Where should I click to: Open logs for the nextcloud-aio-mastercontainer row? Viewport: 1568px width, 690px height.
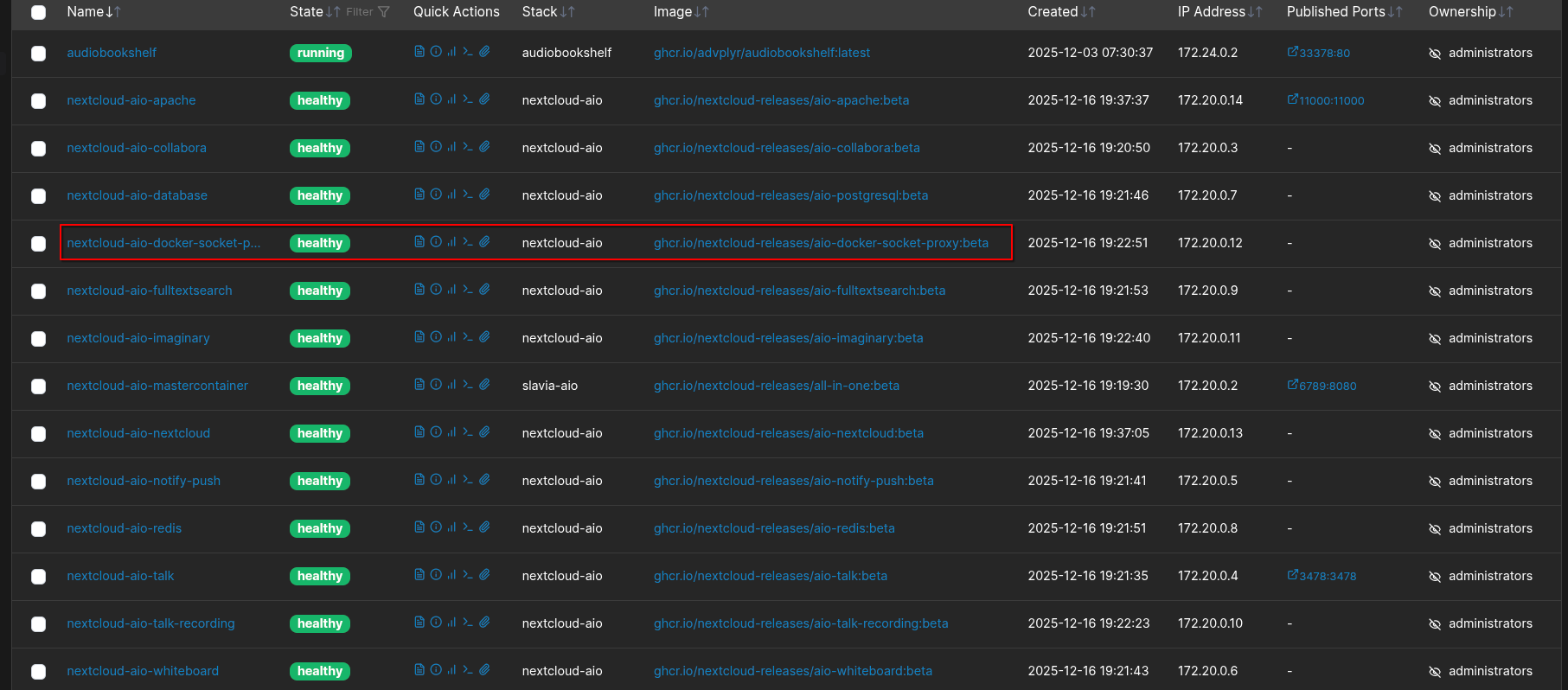[x=419, y=385]
